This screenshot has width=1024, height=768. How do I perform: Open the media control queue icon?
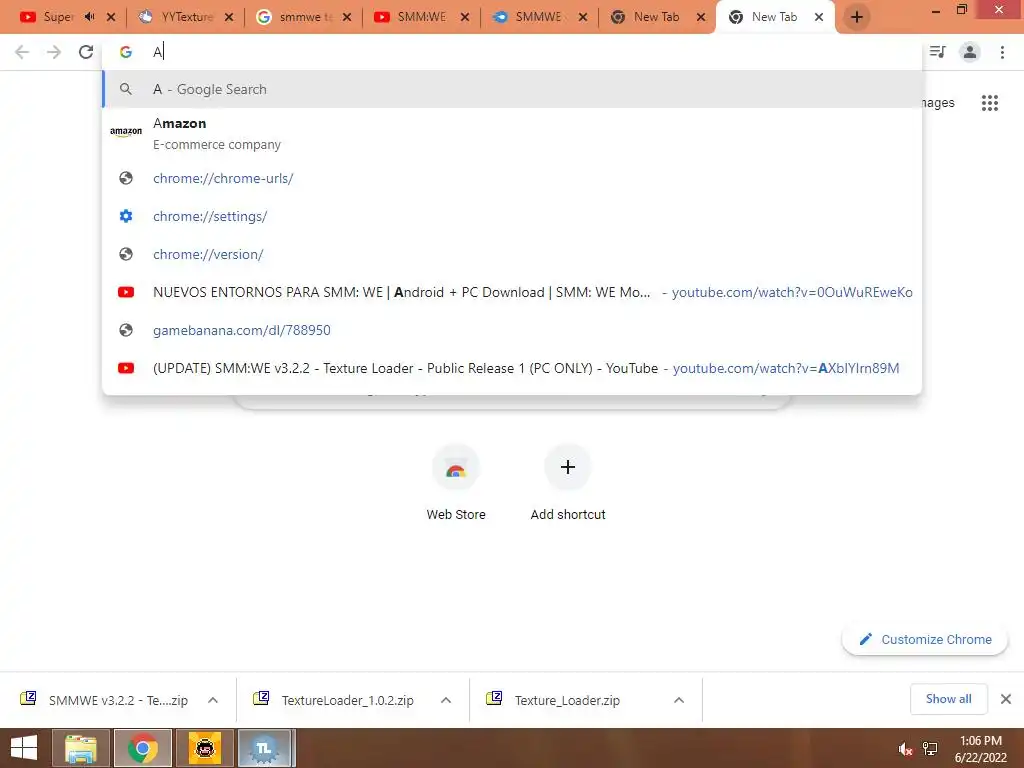[x=938, y=52]
